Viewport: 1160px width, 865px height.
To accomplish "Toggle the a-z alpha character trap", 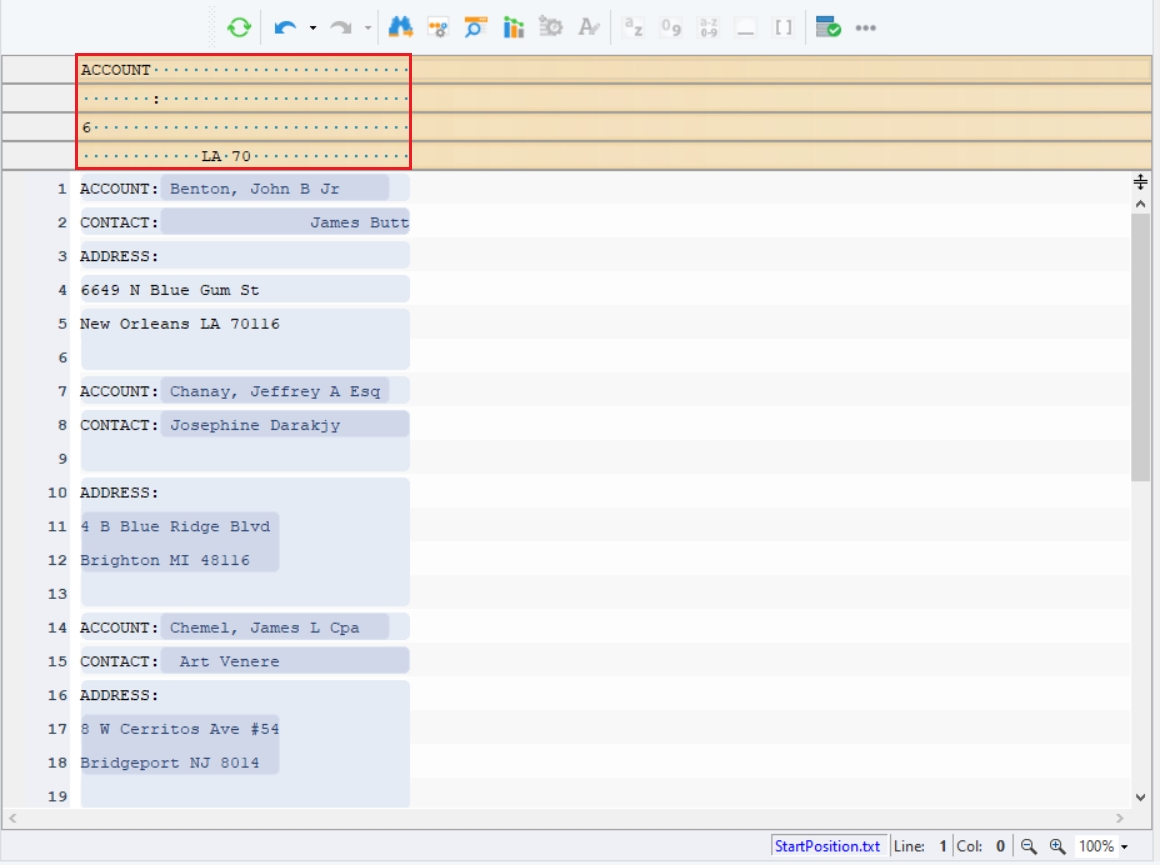I will (633, 28).
